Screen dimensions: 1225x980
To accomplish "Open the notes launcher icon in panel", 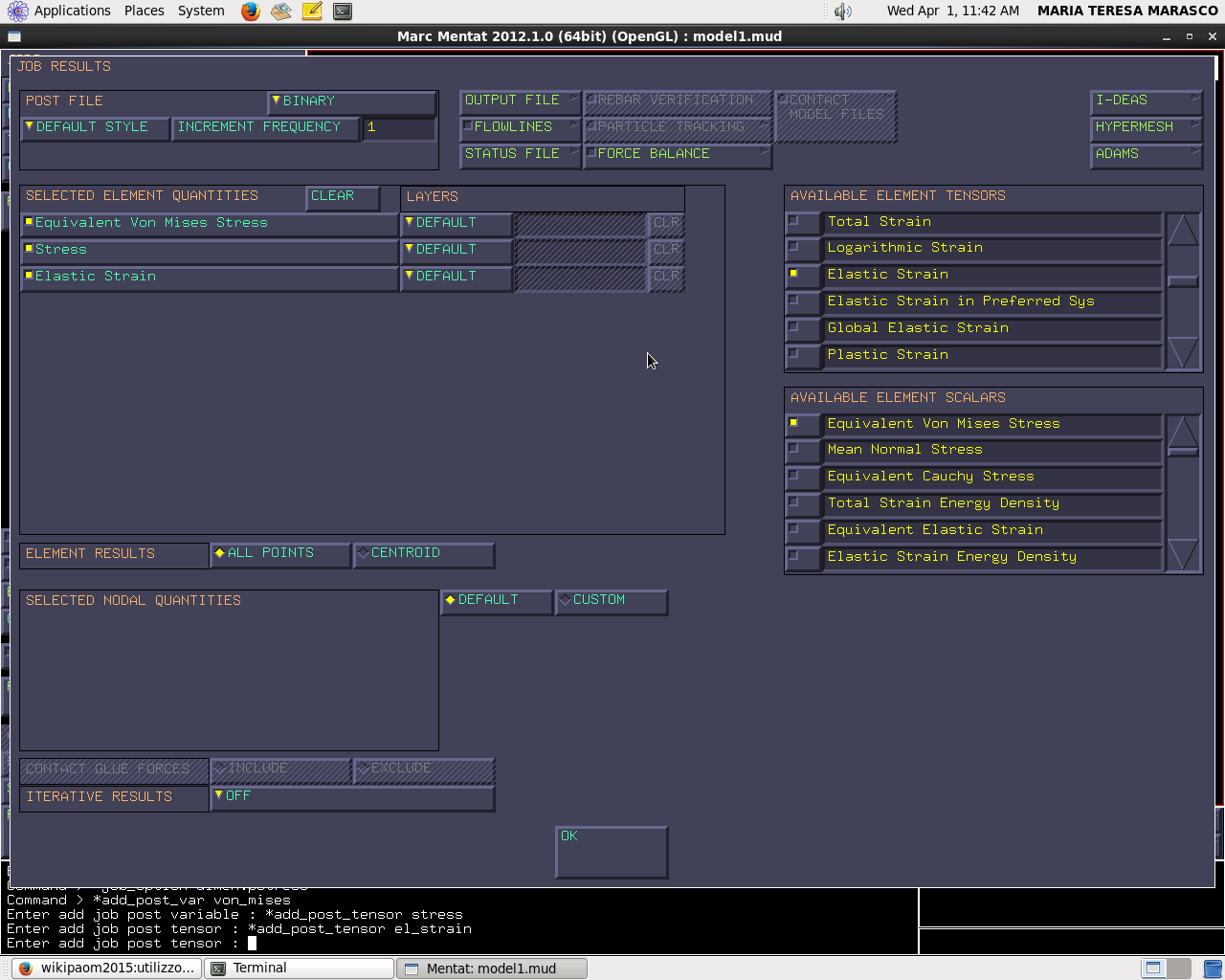I will click(312, 11).
